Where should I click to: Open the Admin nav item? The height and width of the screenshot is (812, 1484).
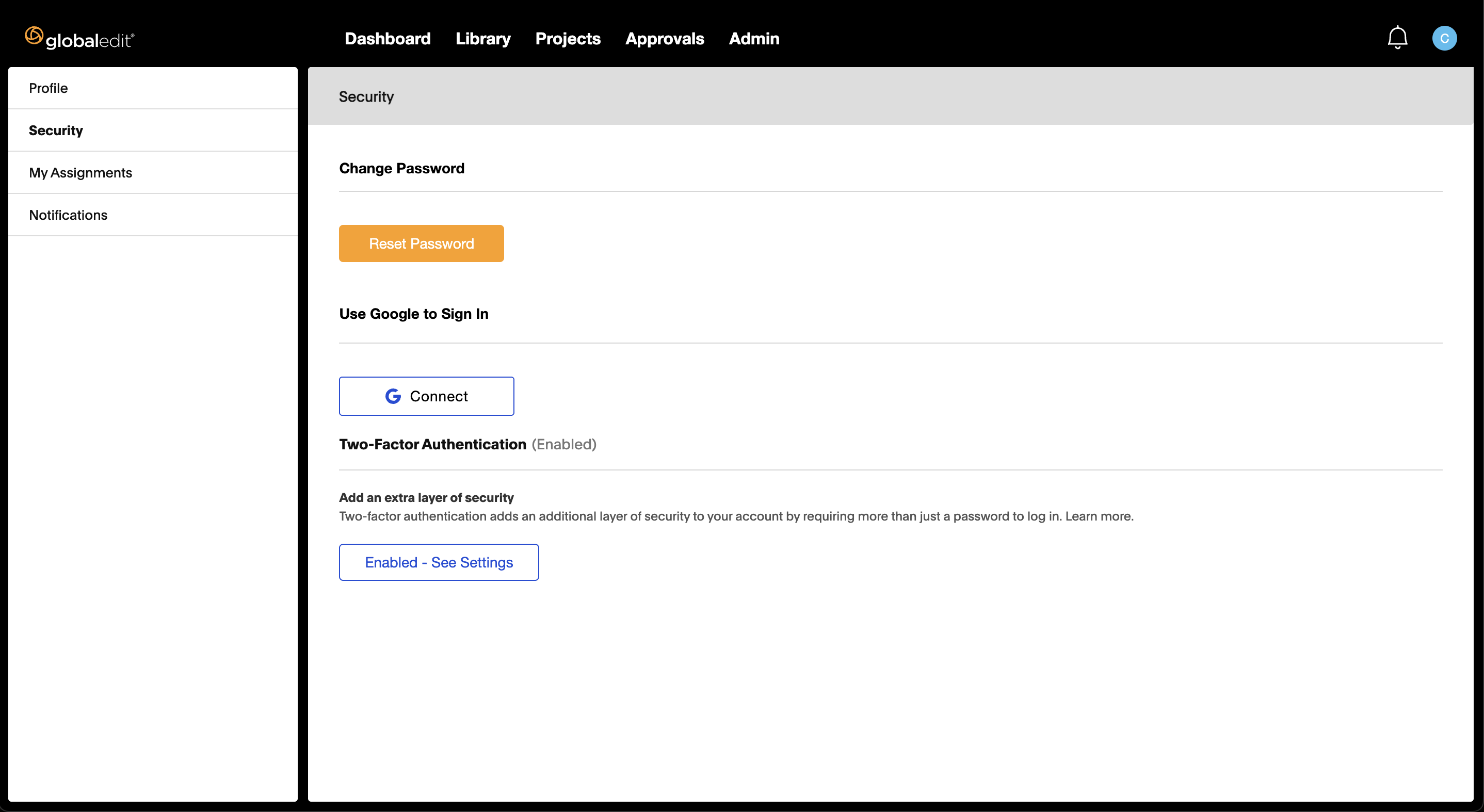pyautogui.click(x=754, y=39)
